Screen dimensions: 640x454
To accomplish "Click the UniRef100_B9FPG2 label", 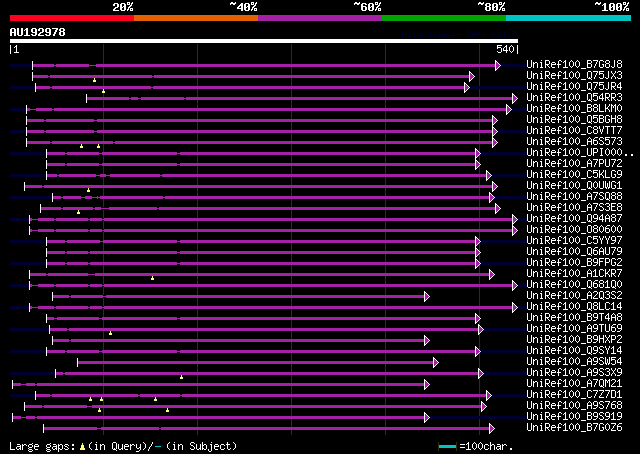I will 574,262.
